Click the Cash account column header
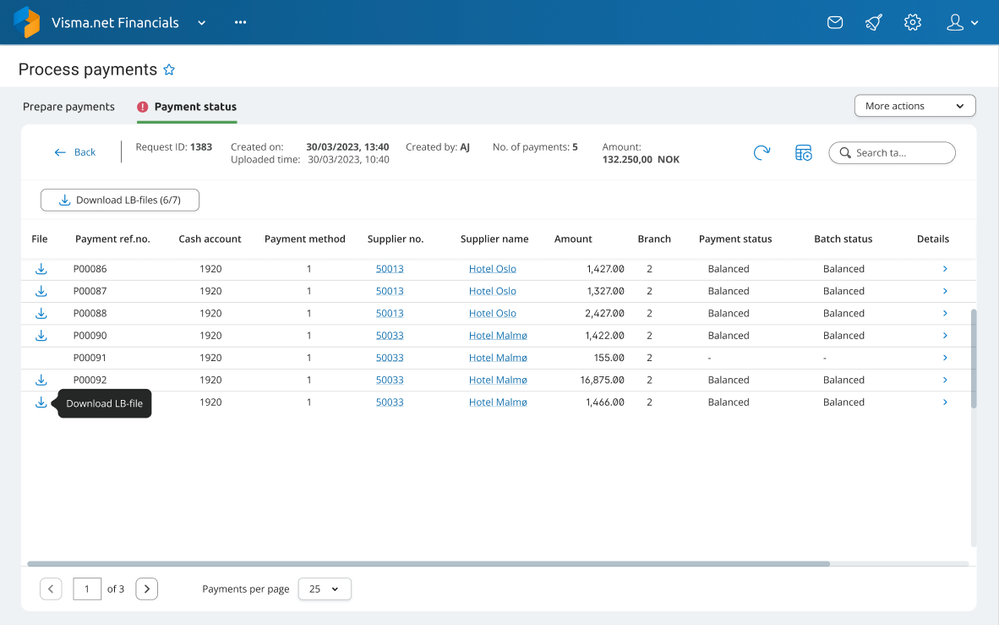Image resolution: width=999 pixels, height=625 pixels. [210, 239]
